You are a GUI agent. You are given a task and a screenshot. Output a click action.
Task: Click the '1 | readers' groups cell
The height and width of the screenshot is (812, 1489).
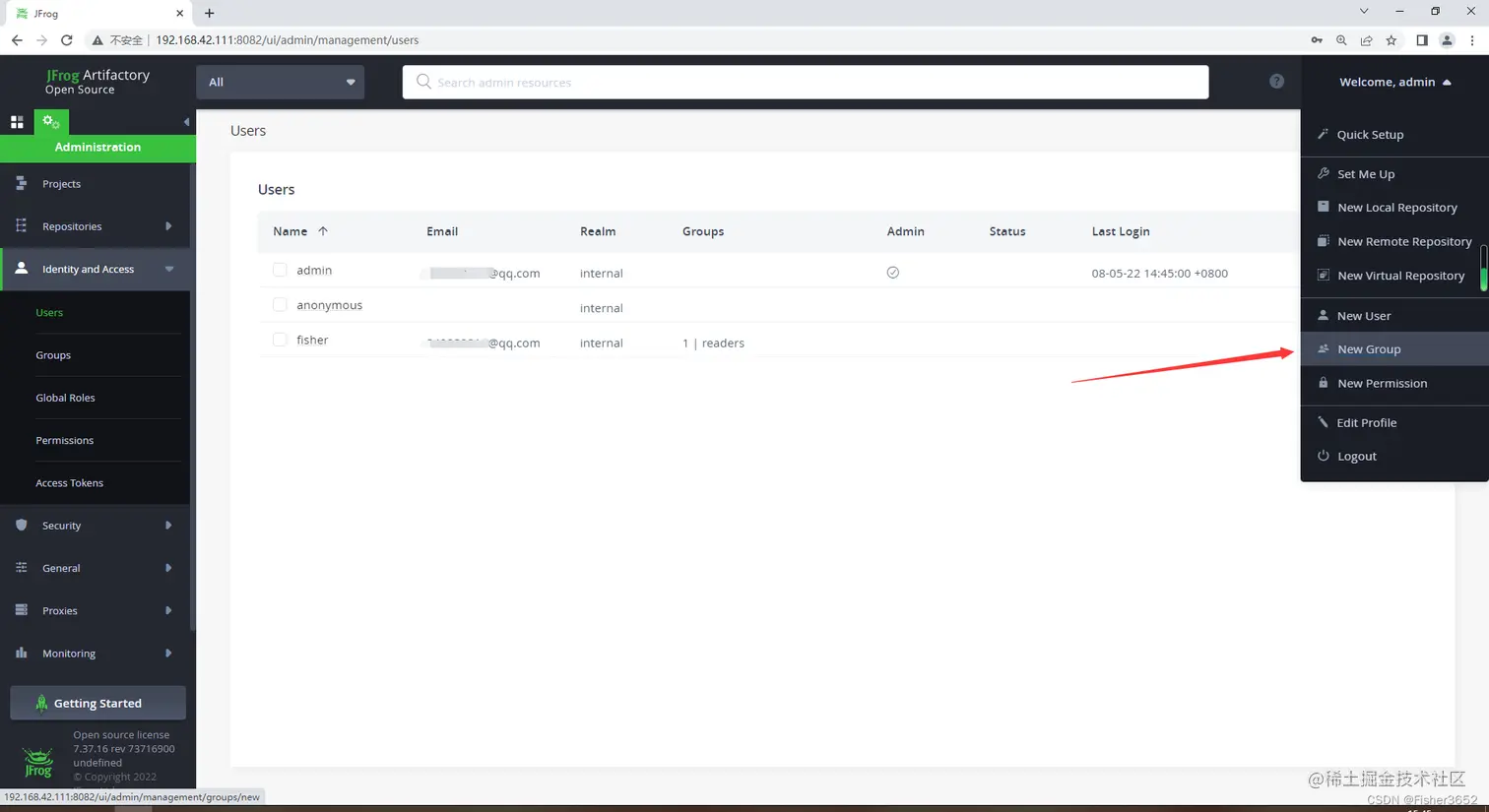(713, 343)
